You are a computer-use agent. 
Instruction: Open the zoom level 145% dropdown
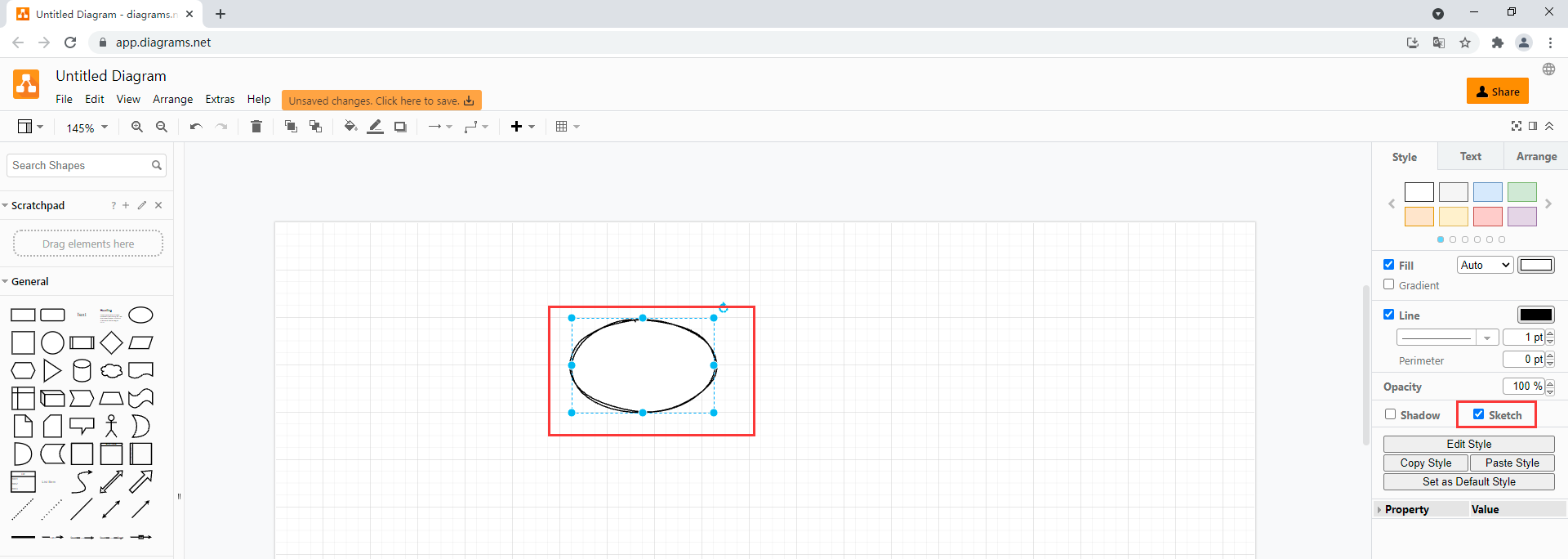point(87,127)
